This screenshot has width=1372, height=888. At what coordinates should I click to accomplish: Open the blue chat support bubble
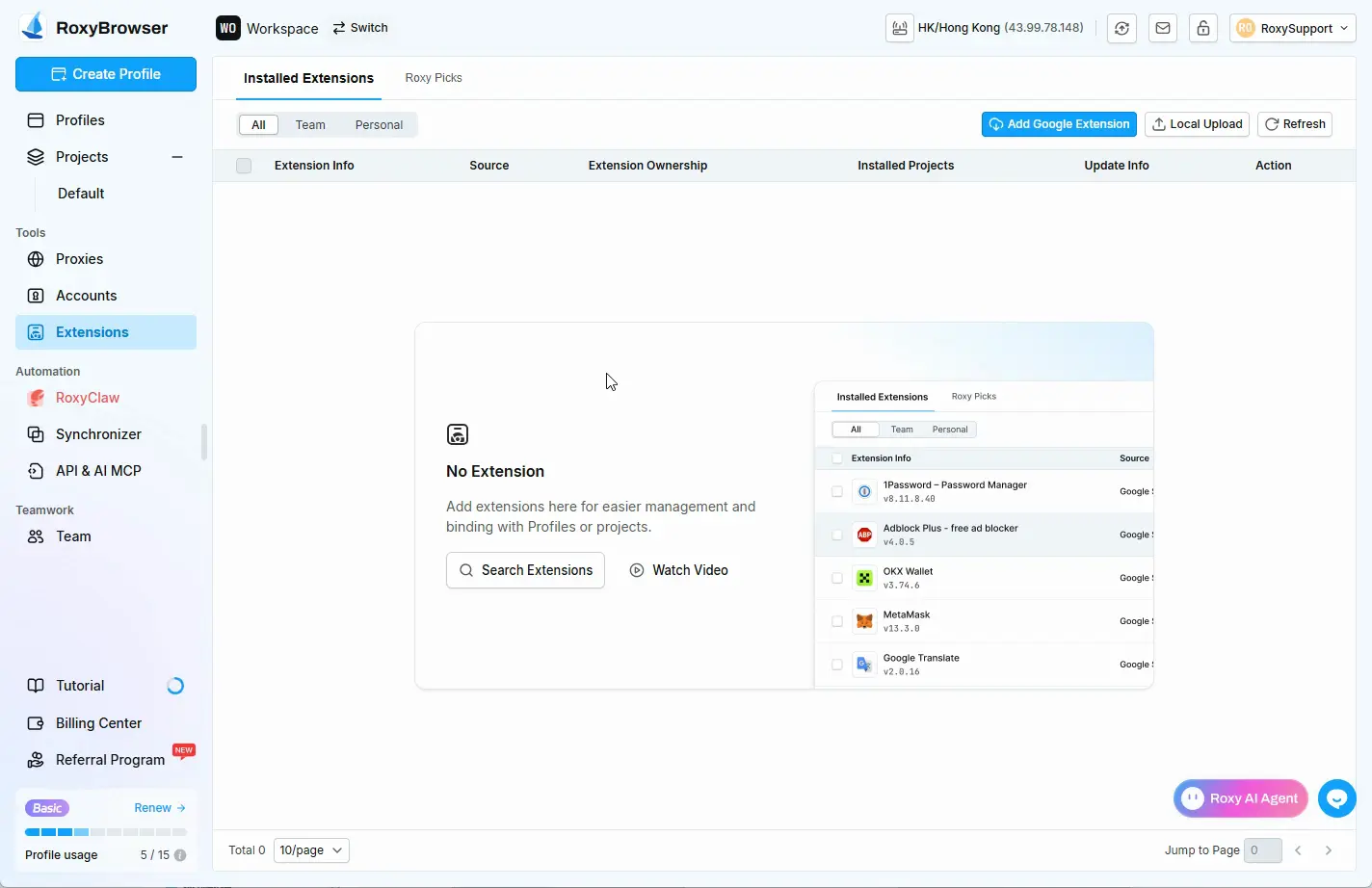[1337, 798]
